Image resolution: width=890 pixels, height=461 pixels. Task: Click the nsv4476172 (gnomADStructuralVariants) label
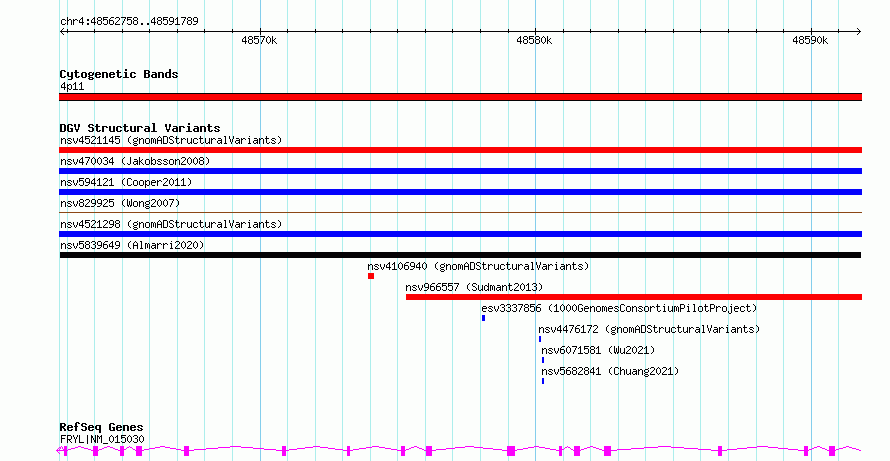[649, 329]
